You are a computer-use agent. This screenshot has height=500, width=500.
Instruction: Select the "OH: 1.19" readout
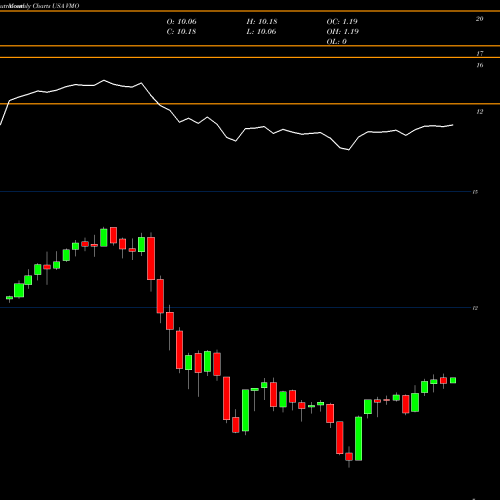click(343, 32)
